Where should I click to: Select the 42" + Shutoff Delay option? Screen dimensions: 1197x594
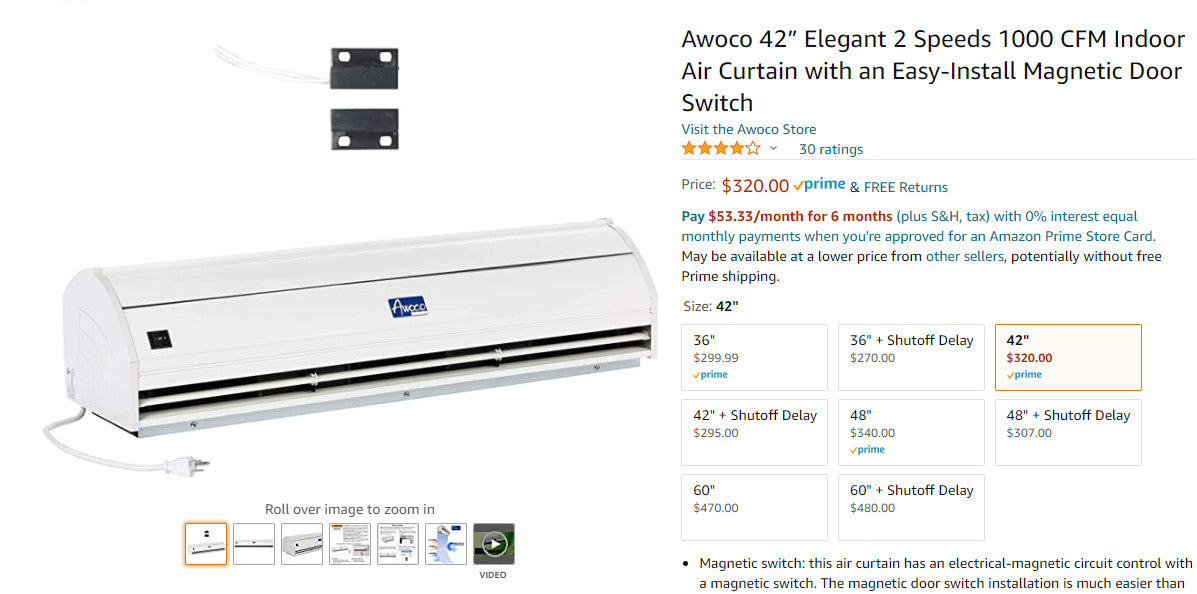click(x=754, y=432)
